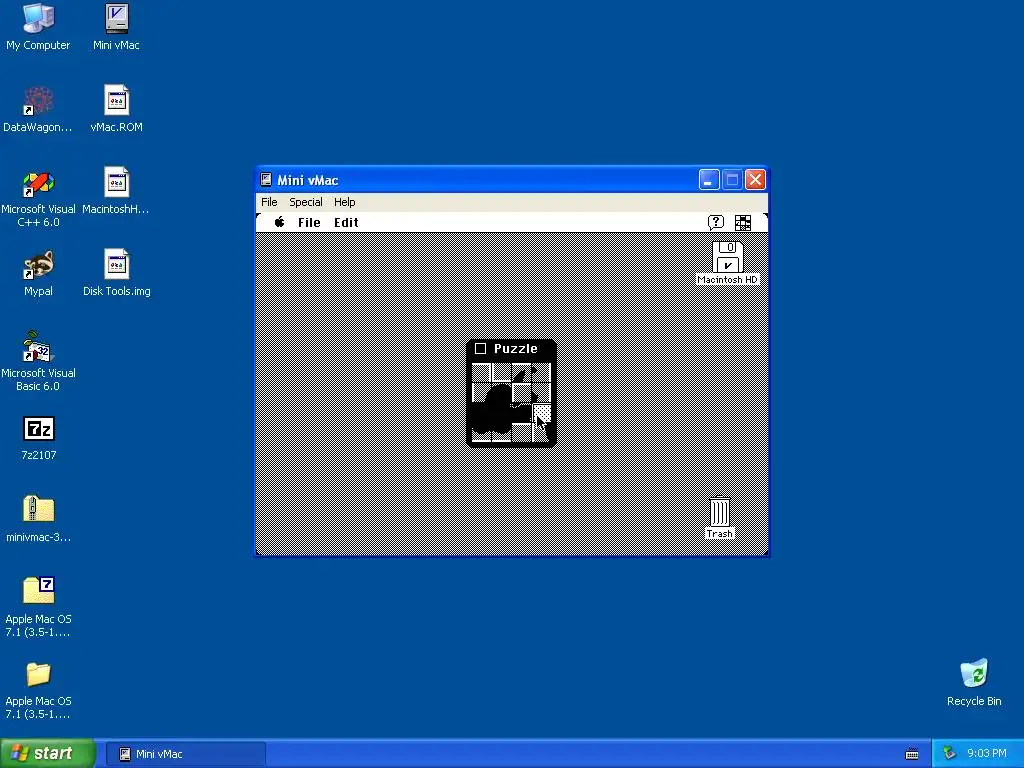Screen dimensions: 1024x768
Task: Select the Apple Mac OS 7.1 7z archive icon
Action: click(39, 590)
